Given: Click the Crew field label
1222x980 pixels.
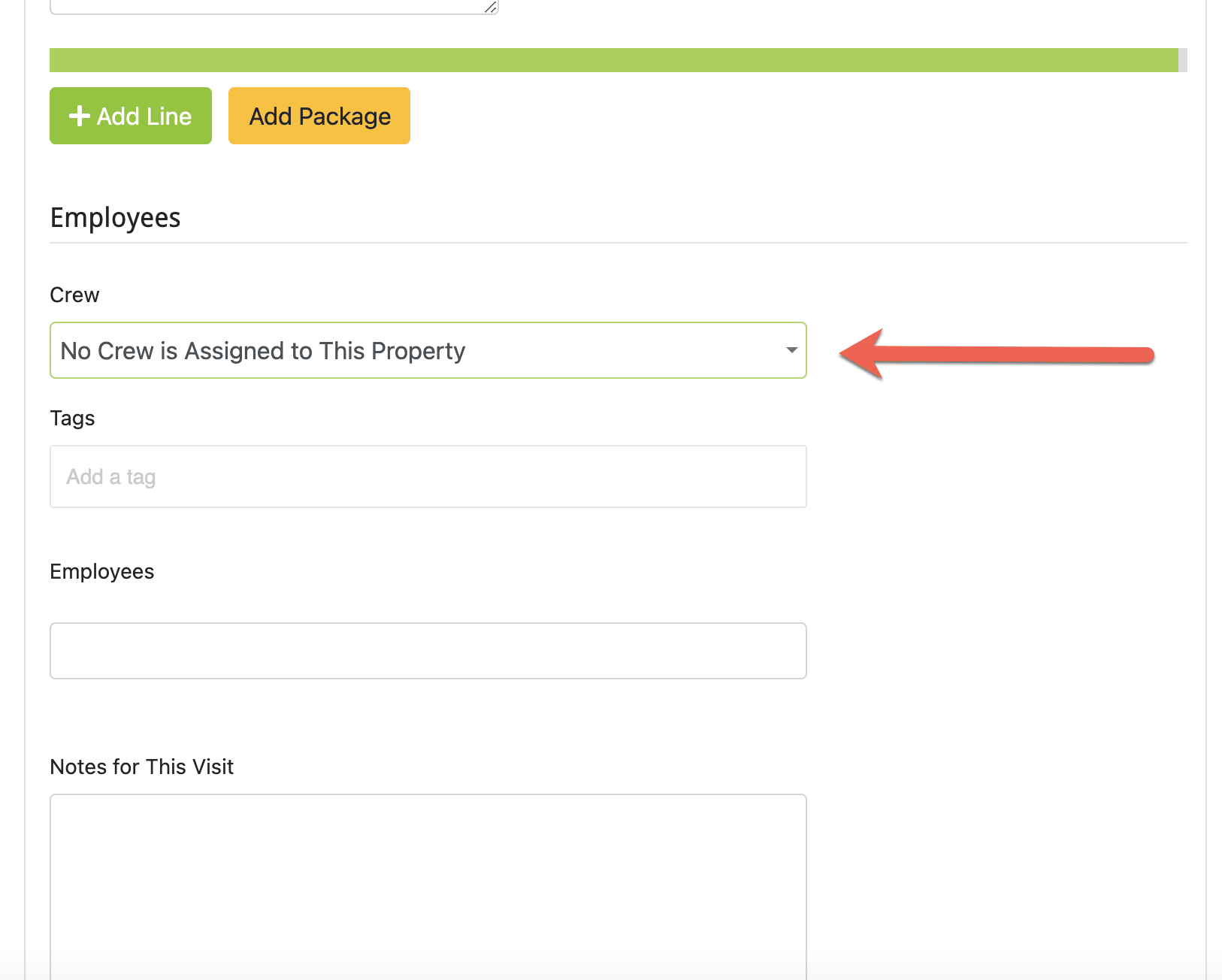Looking at the screenshot, I should coord(74,295).
